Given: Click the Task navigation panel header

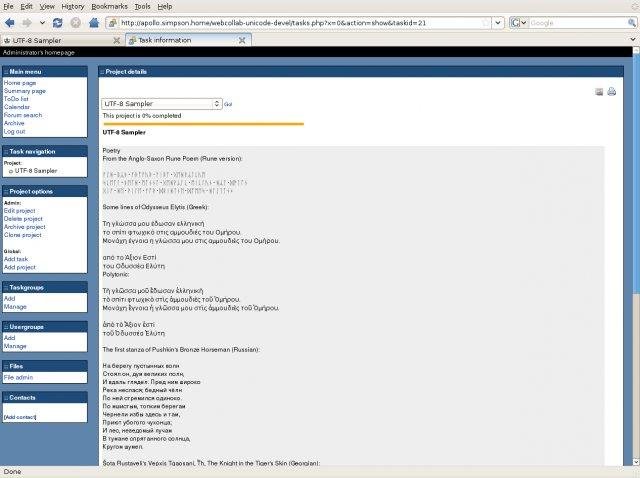Looking at the screenshot, I should pyautogui.click(x=45, y=151).
